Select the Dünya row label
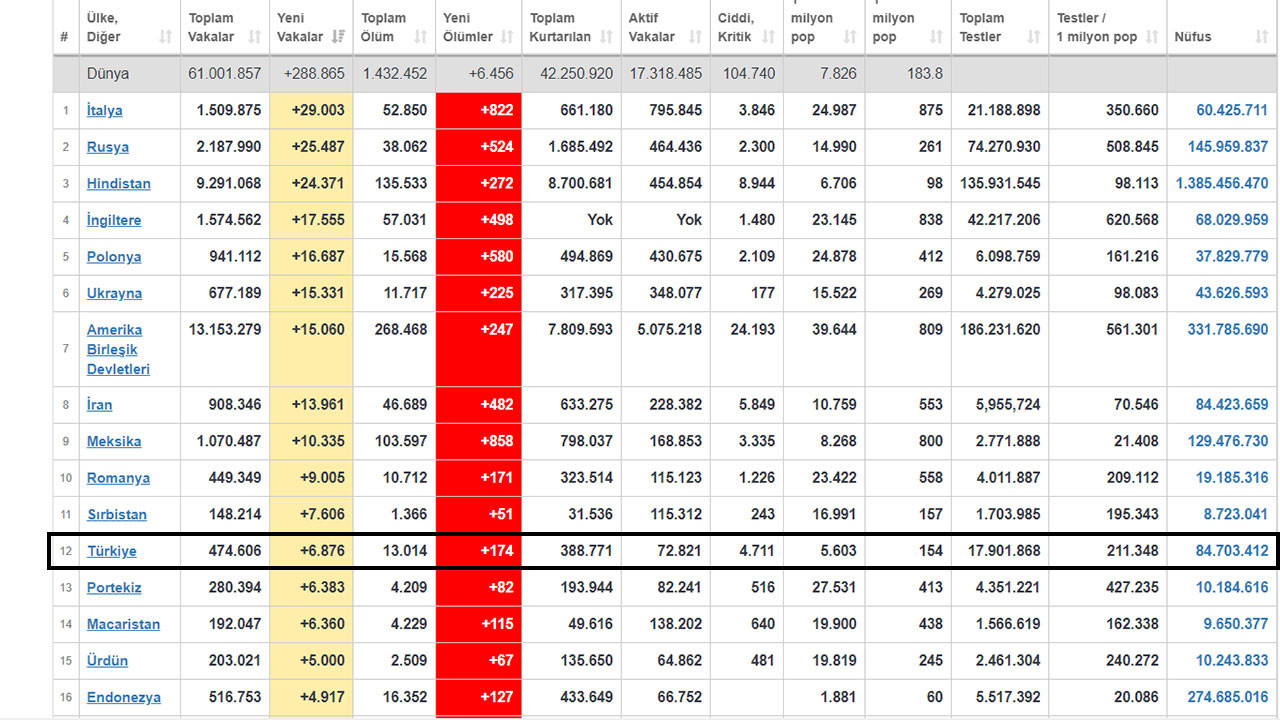Screen dimensions: 1280x720 click(x=108, y=74)
